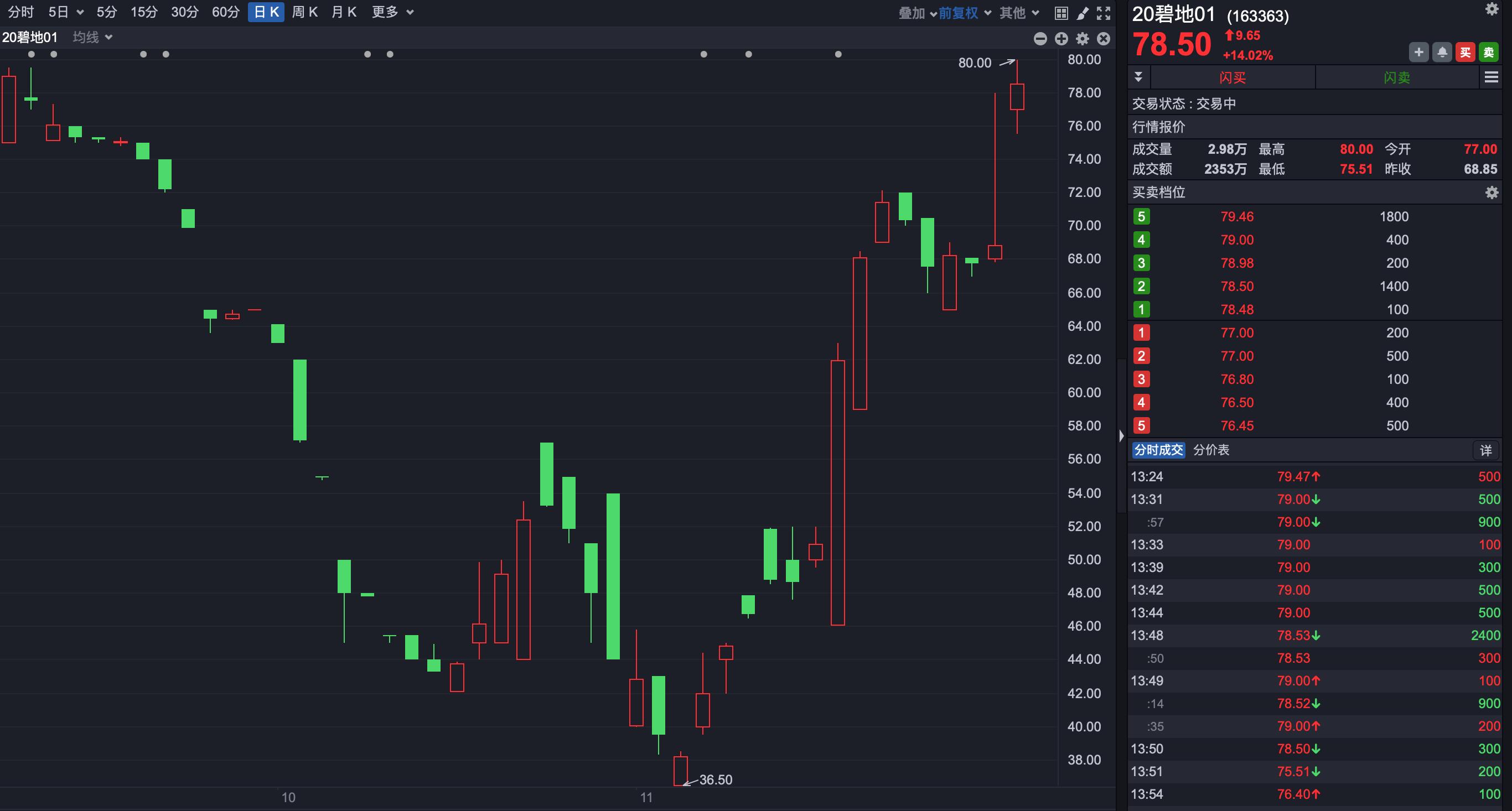Viewport: 1512px width, 811px height.
Task: Open the 叠加 overlay dropdown
Action: pyautogui.click(x=918, y=13)
